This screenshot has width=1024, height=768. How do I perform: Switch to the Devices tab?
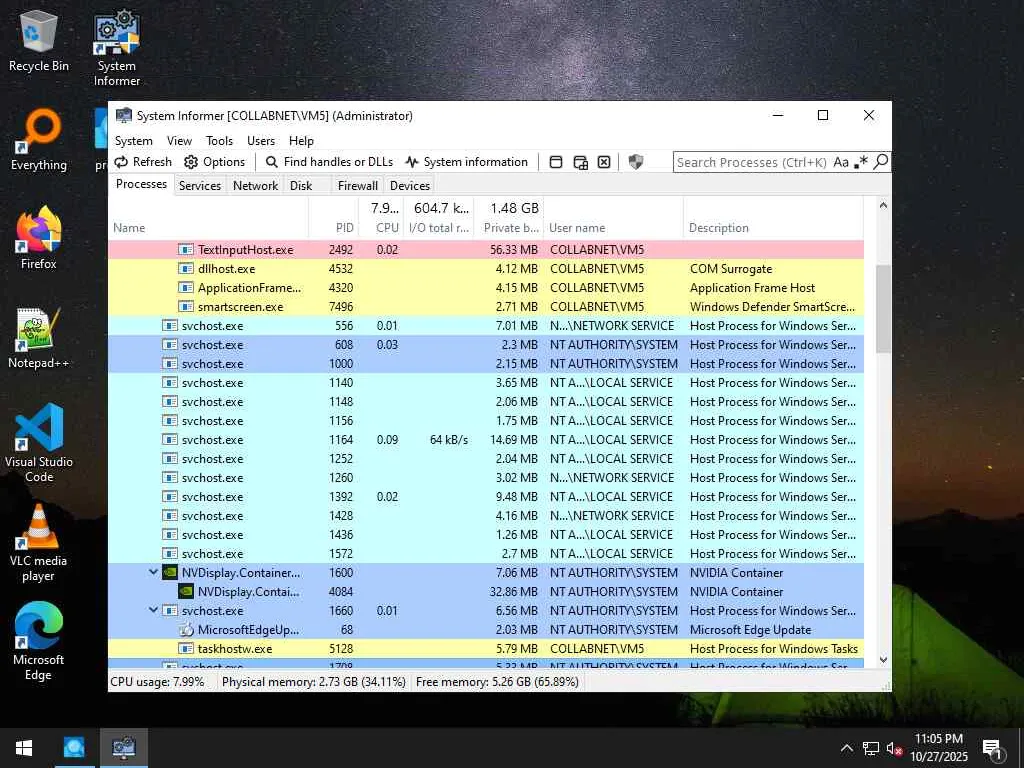click(x=410, y=185)
